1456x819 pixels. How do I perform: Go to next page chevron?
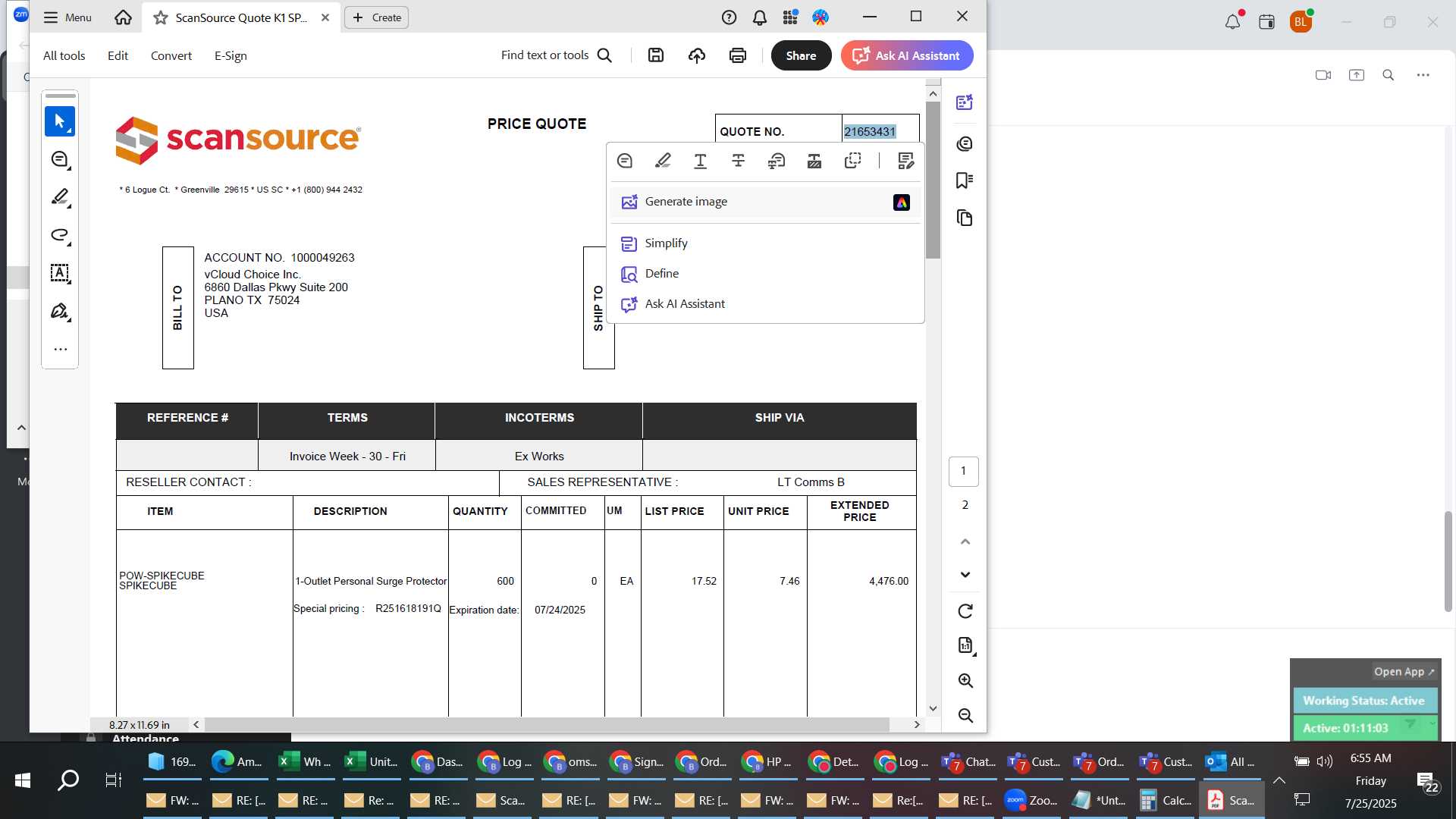coord(965,575)
